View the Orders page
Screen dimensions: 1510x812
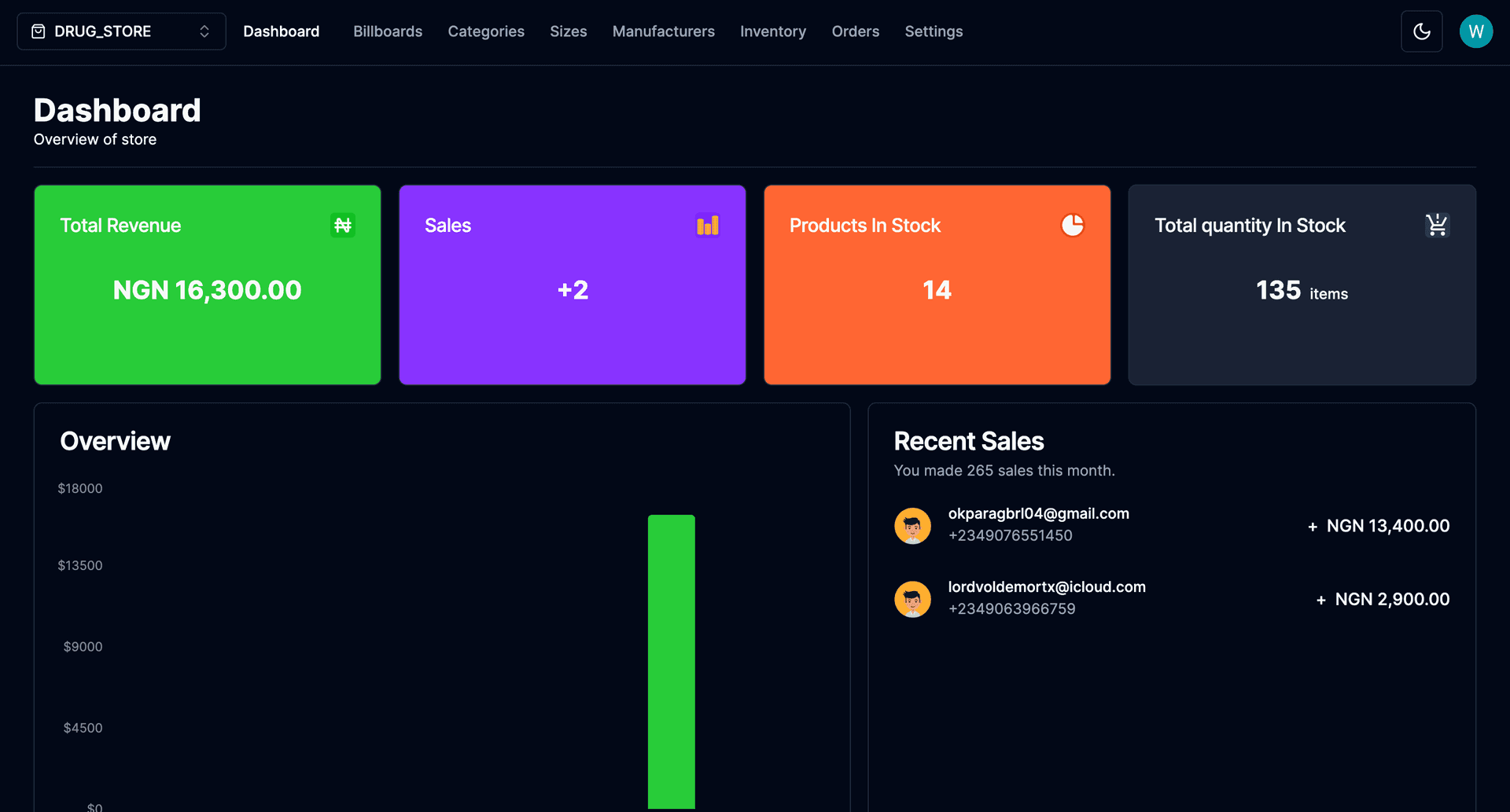(x=855, y=31)
